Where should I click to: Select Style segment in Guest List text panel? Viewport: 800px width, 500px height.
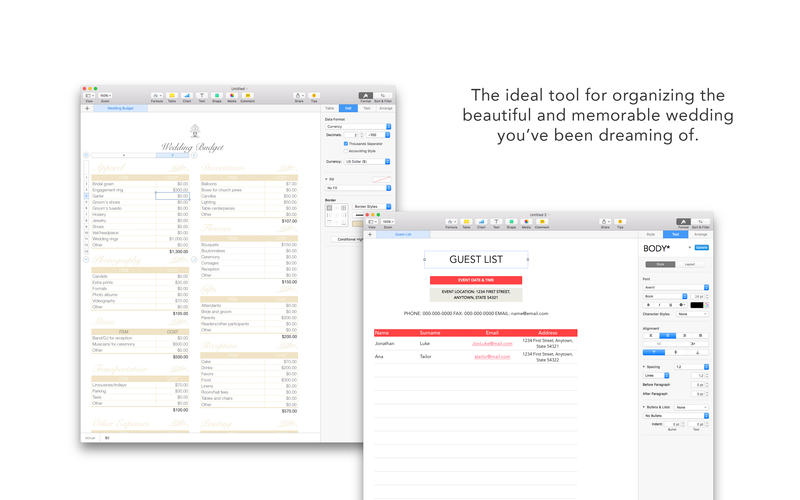pyautogui.click(x=660, y=264)
